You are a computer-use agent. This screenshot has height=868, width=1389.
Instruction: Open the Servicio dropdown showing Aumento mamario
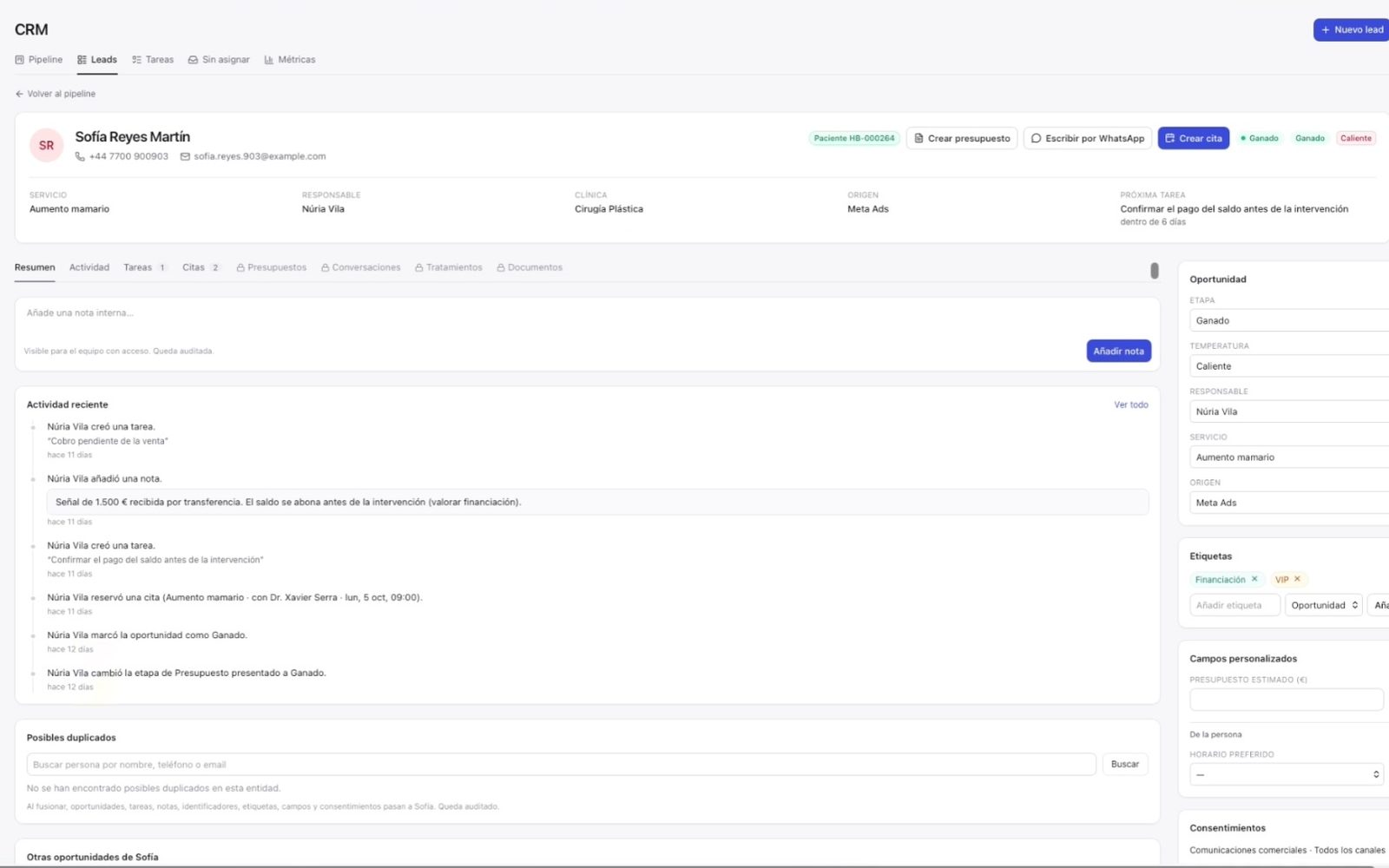1289,457
